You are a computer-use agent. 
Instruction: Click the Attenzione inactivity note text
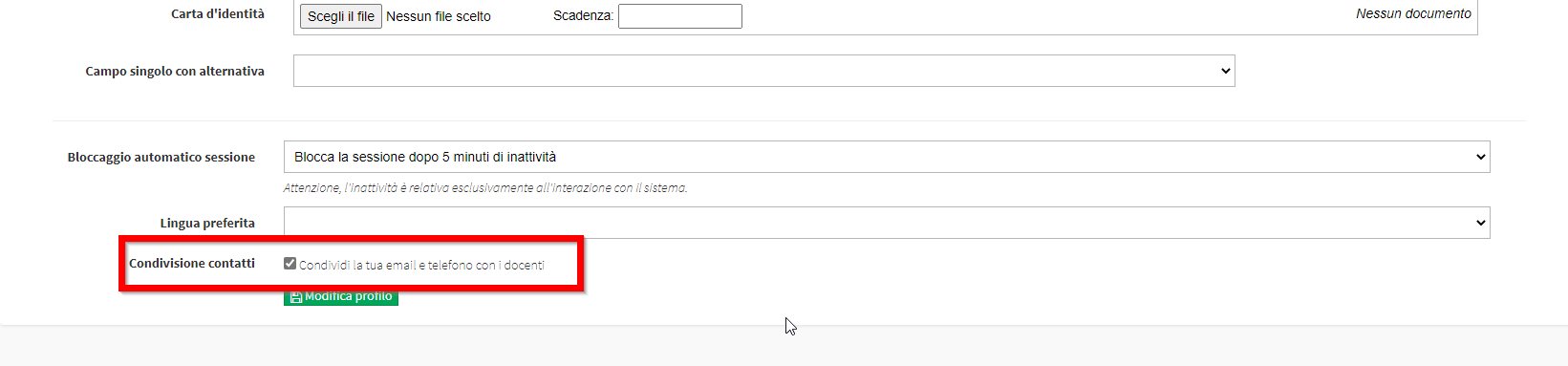(485, 188)
